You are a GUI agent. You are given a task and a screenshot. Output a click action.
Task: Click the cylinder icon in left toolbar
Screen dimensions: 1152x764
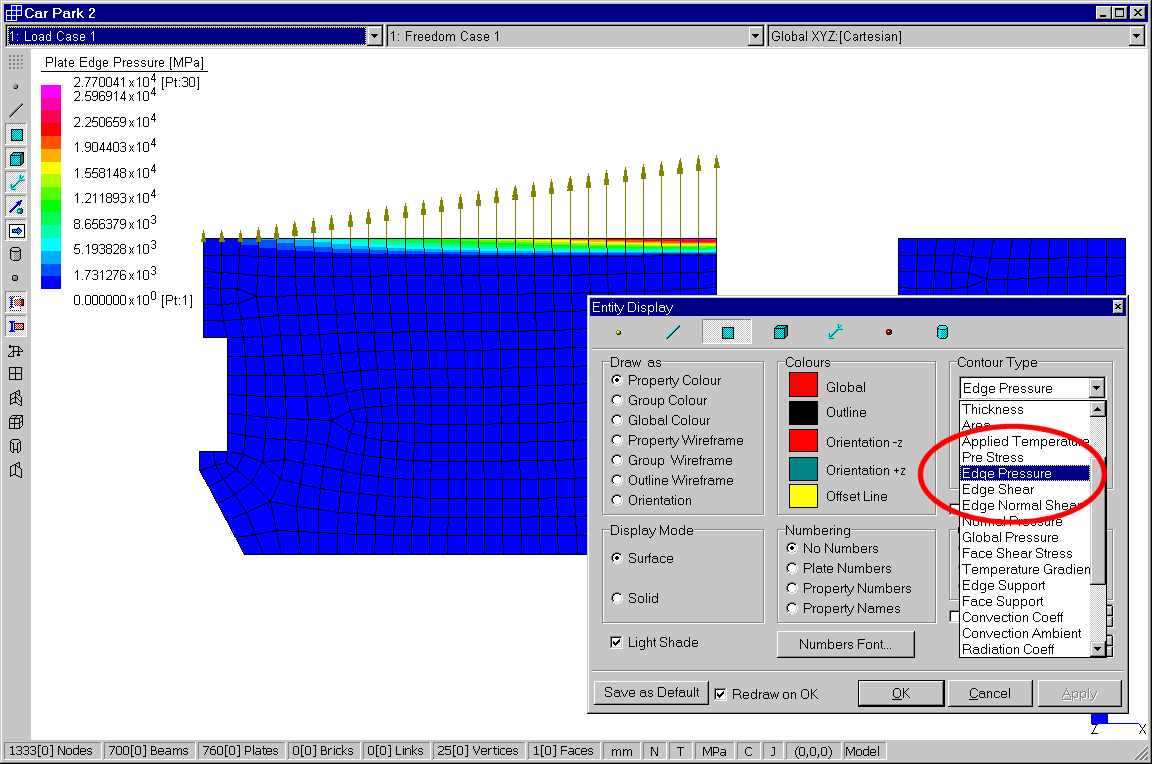coord(16,254)
